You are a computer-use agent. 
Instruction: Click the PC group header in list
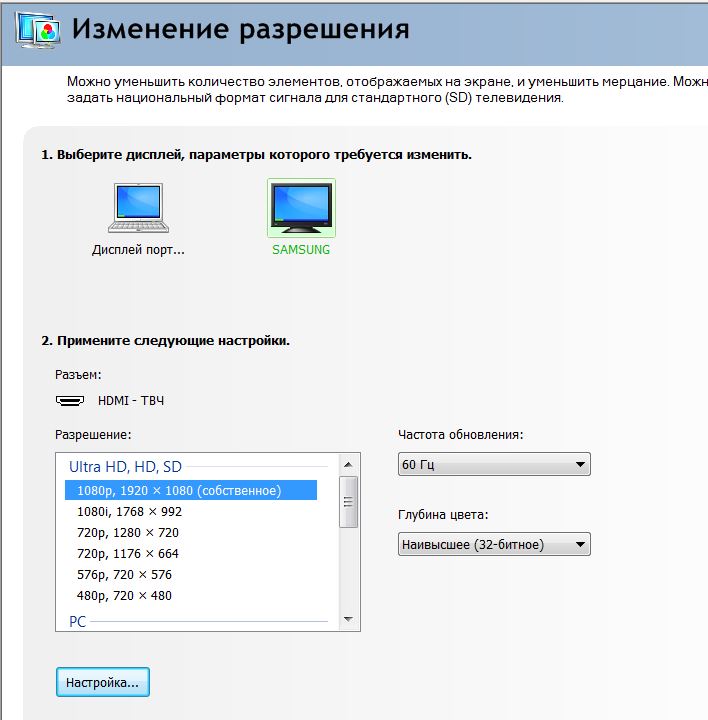(77, 621)
